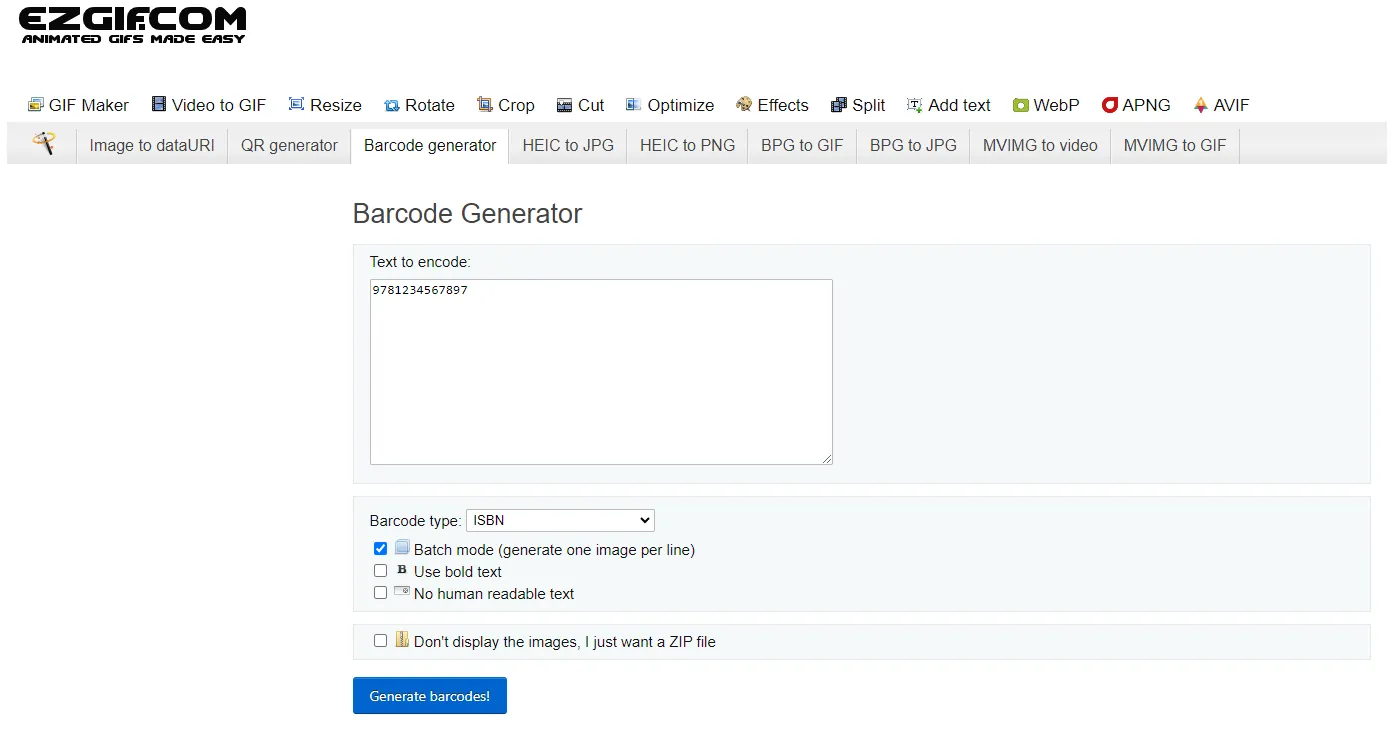This screenshot has height=730, width=1395.
Task: Click the no readable text icon
Action: pos(402,592)
